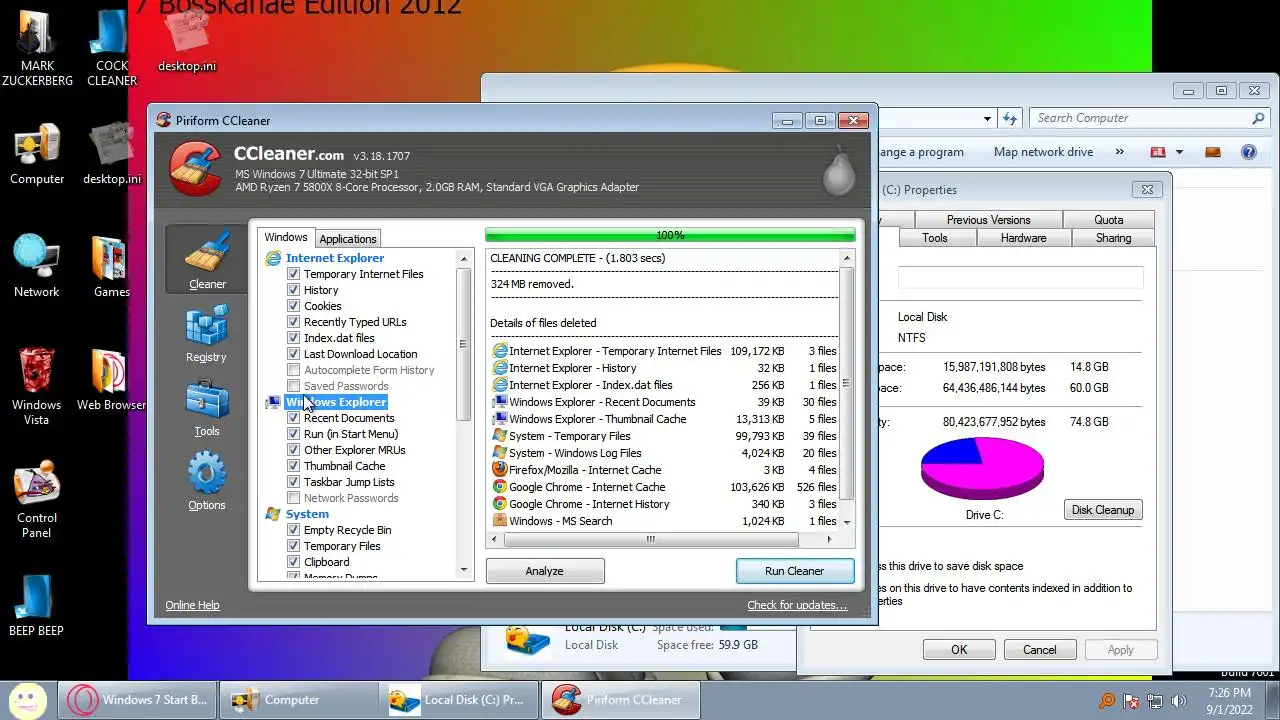1280x720 pixels.
Task: Click the System category Windows flag icon
Action: tap(273, 514)
